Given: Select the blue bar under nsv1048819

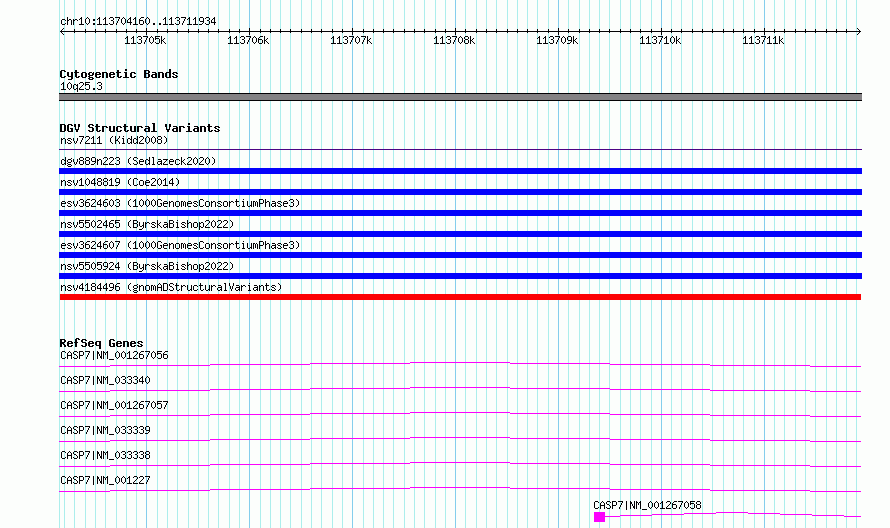Looking at the screenshot, I should click(460, 192).
